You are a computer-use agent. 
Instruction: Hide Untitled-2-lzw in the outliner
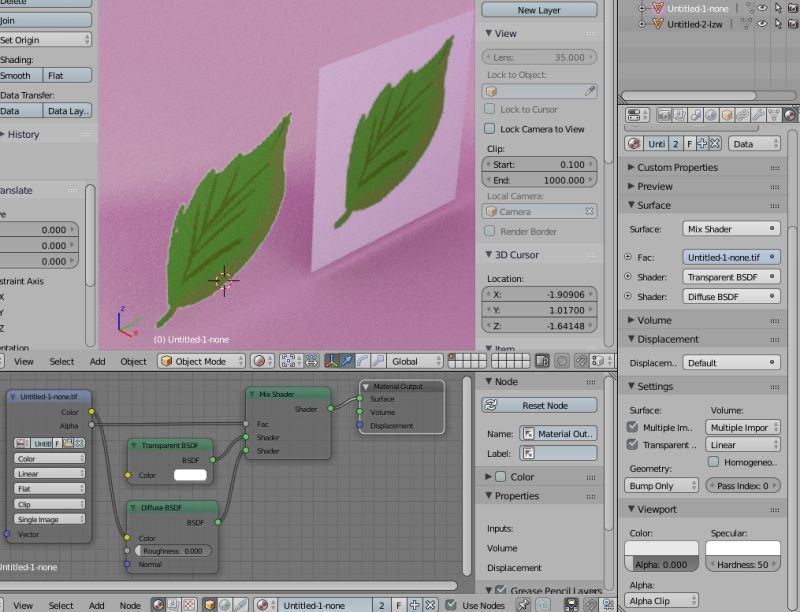pyautogui.click(x=762, y=23)
